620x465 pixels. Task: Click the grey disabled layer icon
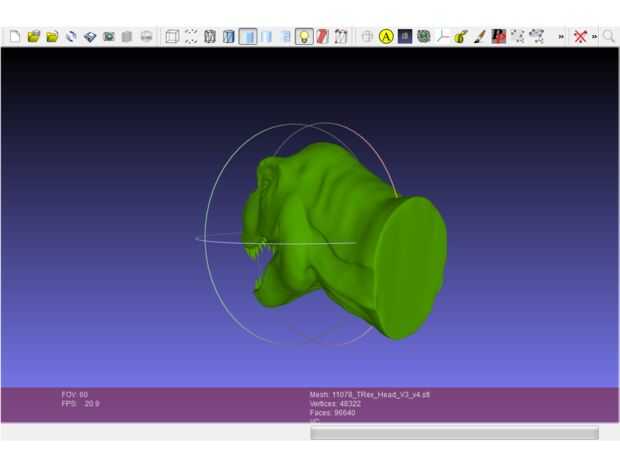click(127, 37)
